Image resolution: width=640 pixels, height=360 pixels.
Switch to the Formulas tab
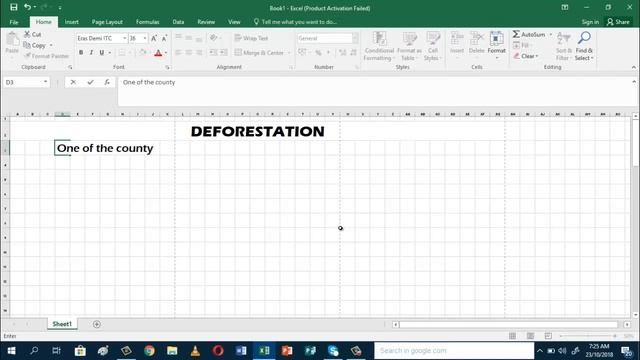click(x=147, y=22)
